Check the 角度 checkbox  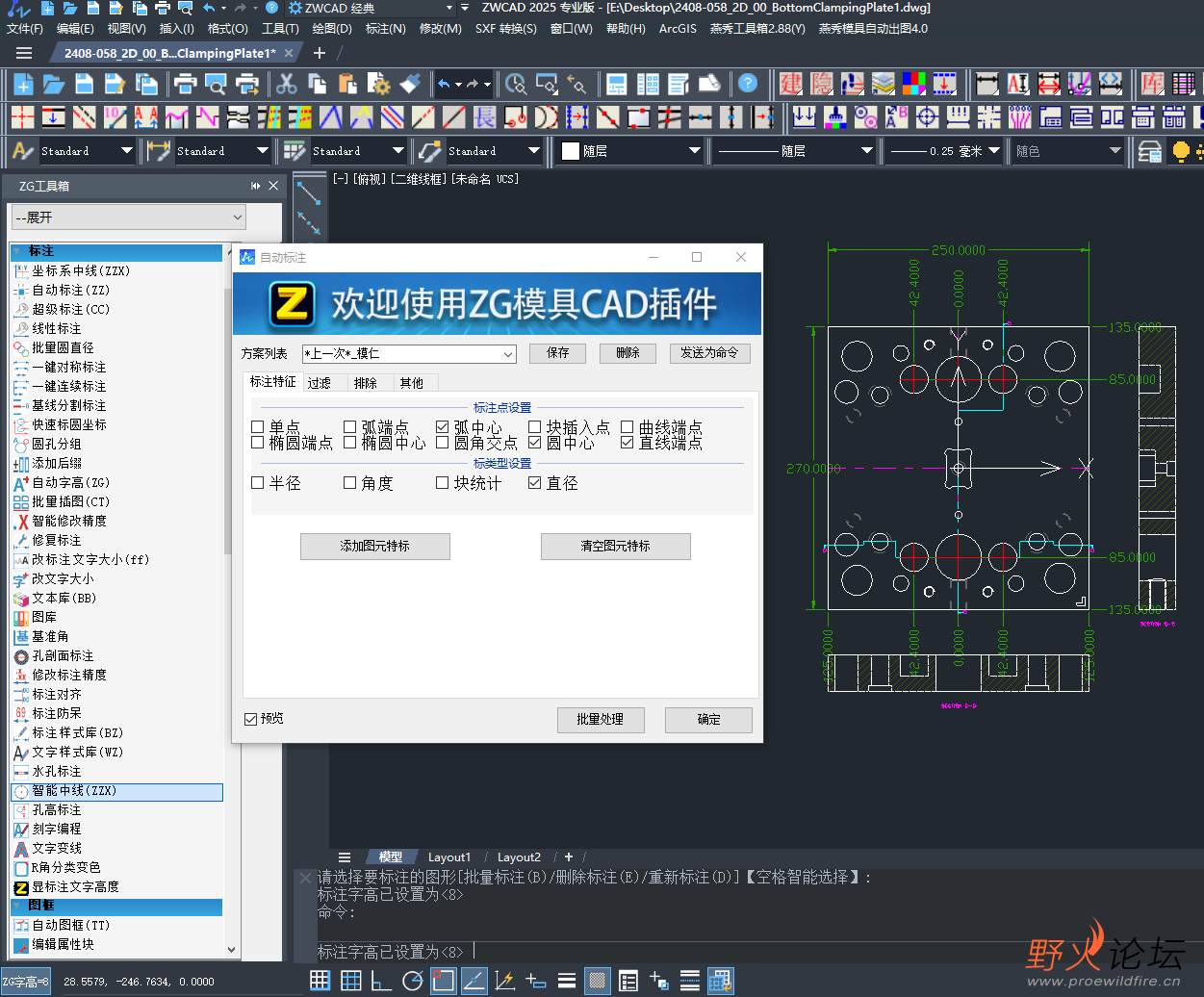pos(349,483)
